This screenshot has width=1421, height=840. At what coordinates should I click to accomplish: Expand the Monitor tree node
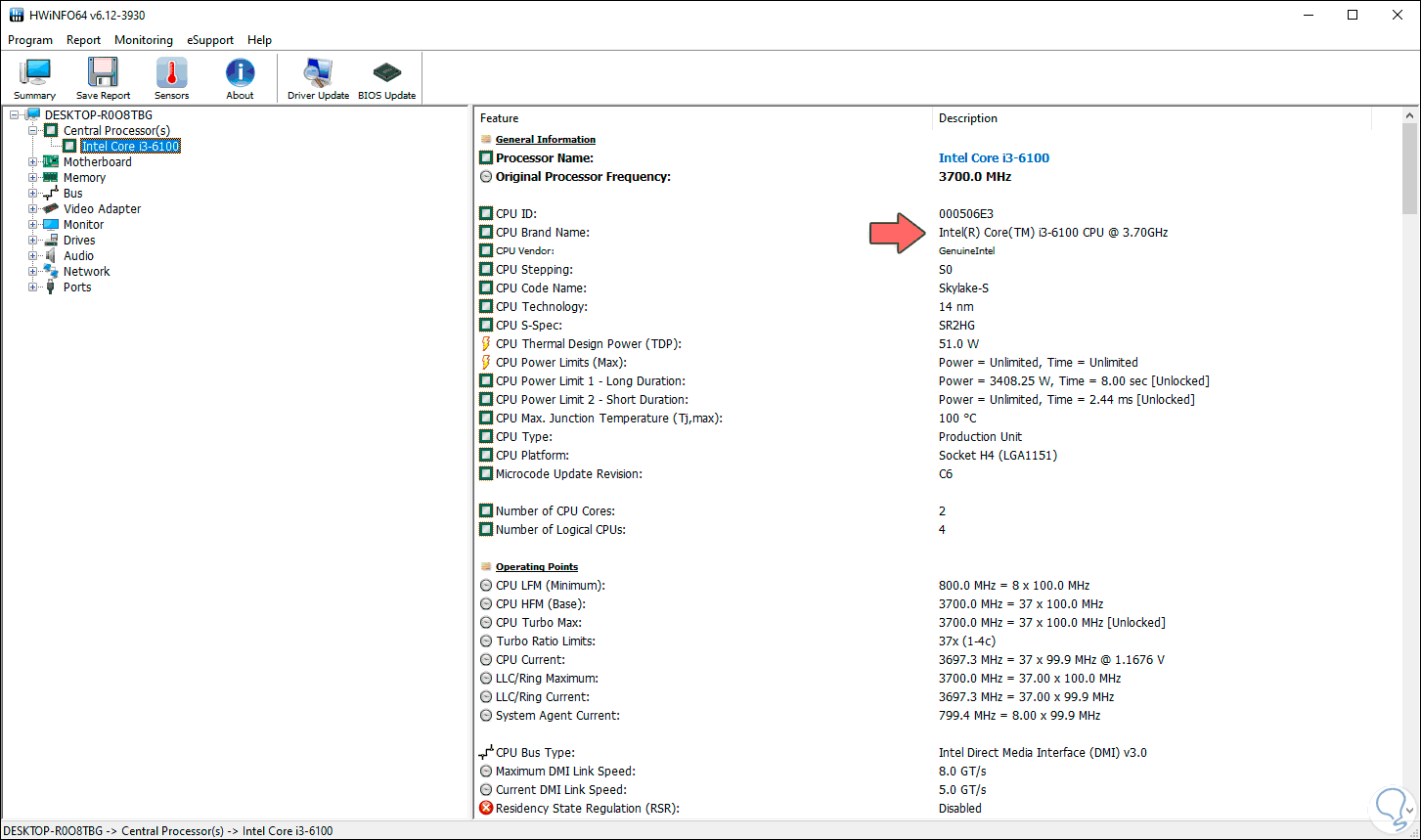coord(33,225)
